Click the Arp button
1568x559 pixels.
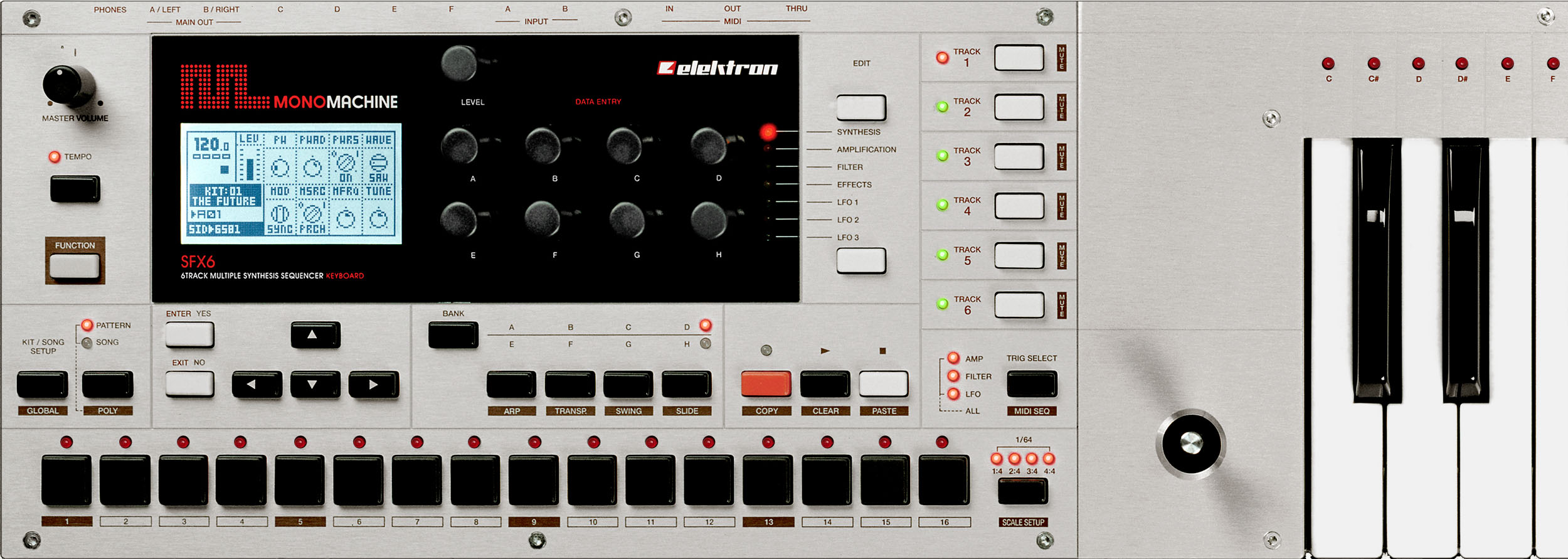(511, 384)
